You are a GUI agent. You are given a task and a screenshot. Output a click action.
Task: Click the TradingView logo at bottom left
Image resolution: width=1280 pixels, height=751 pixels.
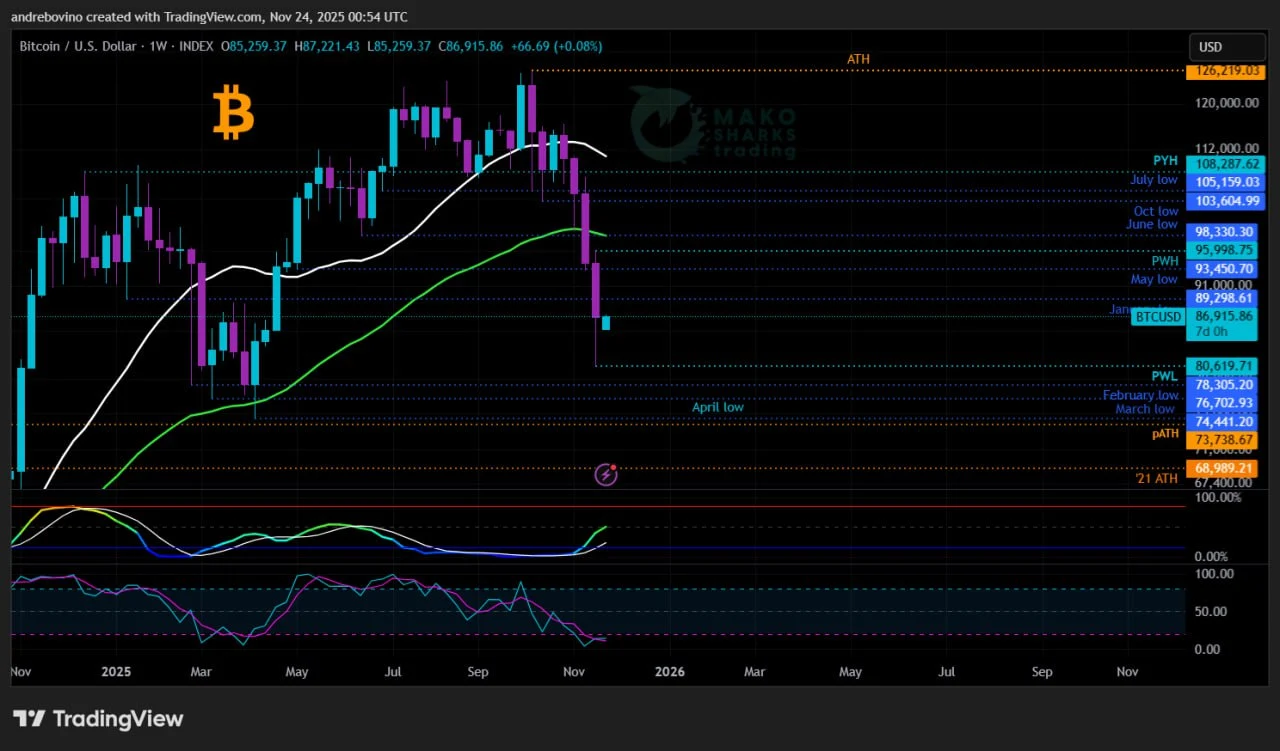tap(98, 718)
